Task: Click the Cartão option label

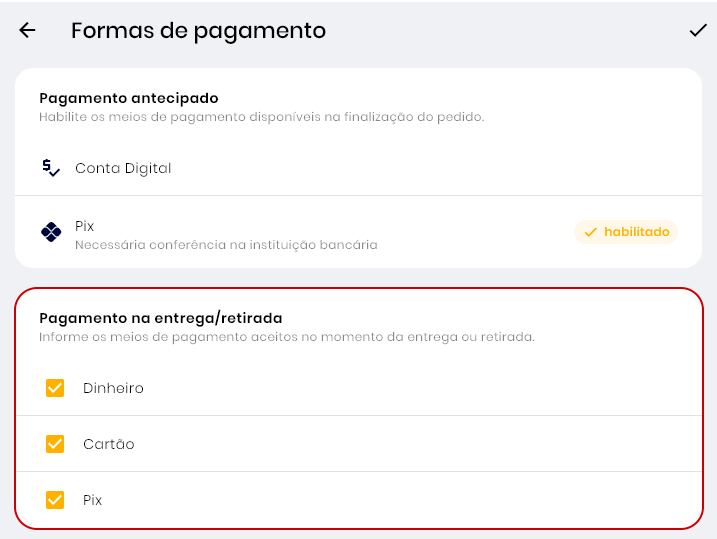Action: point(108,444)
